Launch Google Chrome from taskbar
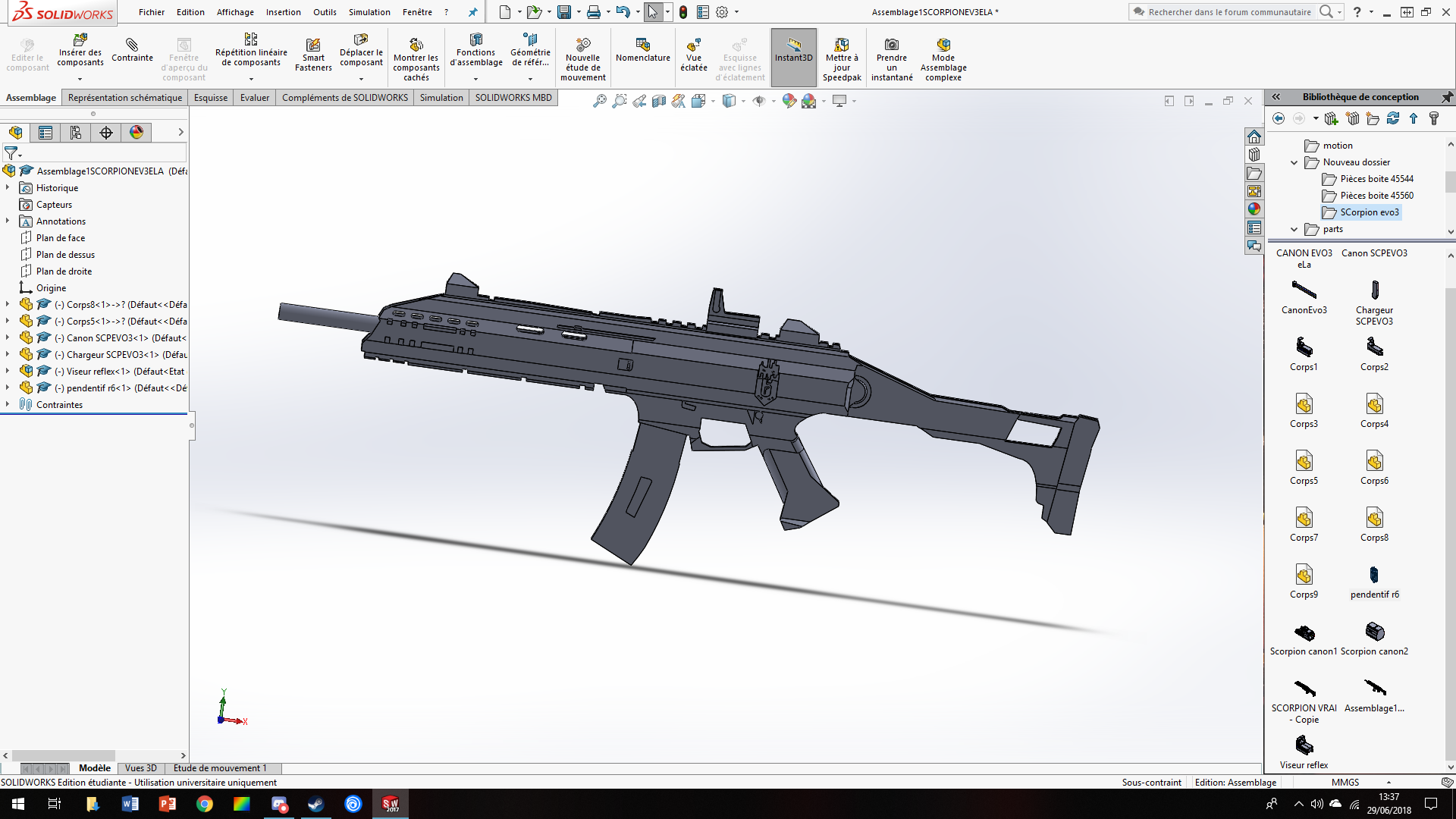 (x=205, y=804)
